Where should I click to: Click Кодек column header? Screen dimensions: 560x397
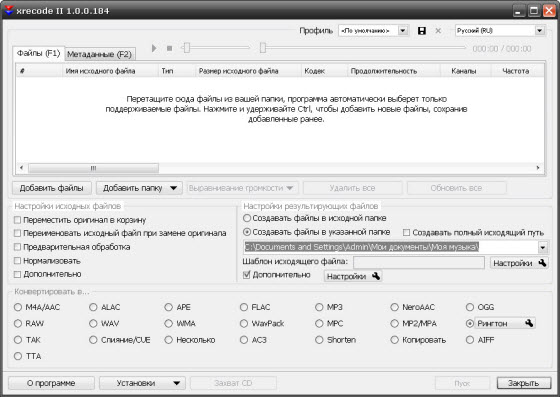tap(324, 71)
